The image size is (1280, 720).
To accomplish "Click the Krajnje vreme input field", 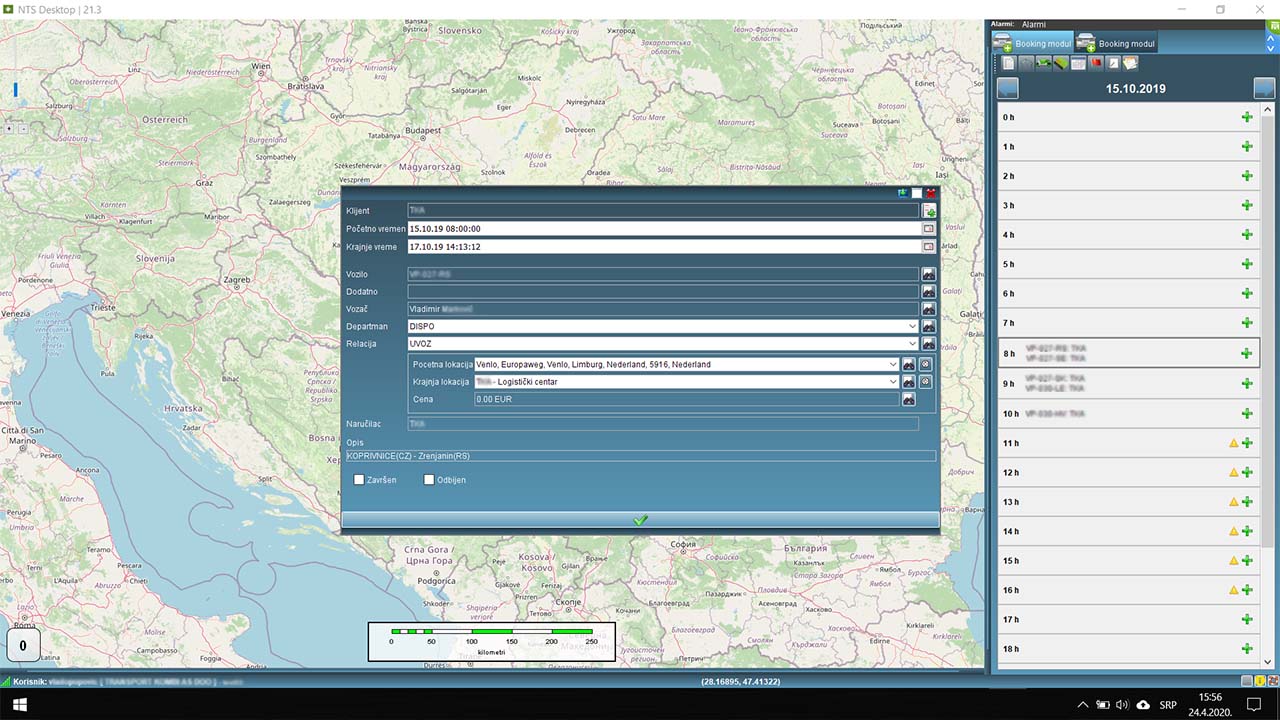I will click(x=663, y=247).
